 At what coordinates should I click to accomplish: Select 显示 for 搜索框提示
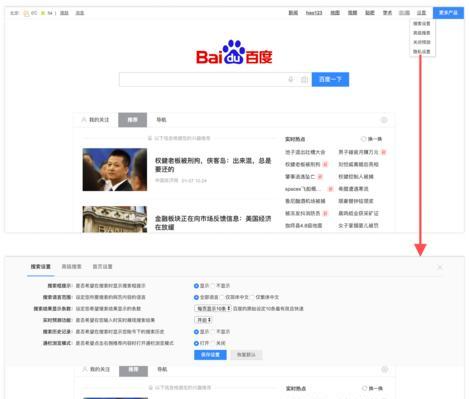pyautogui.click(x=196, y=286)
